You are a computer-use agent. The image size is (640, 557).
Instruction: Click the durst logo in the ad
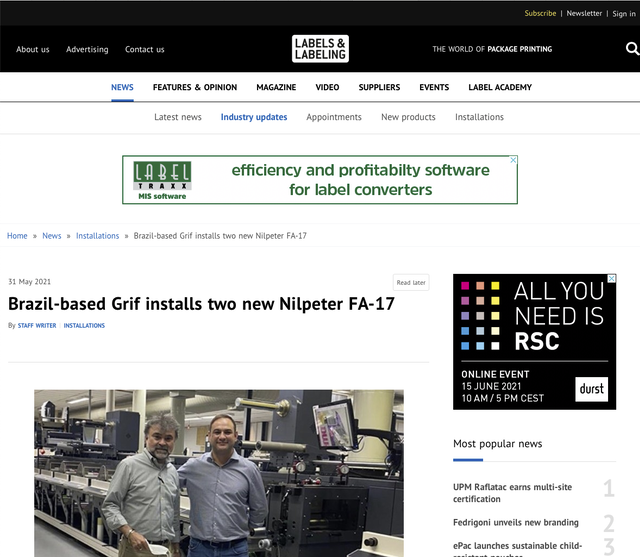(591, 388)
